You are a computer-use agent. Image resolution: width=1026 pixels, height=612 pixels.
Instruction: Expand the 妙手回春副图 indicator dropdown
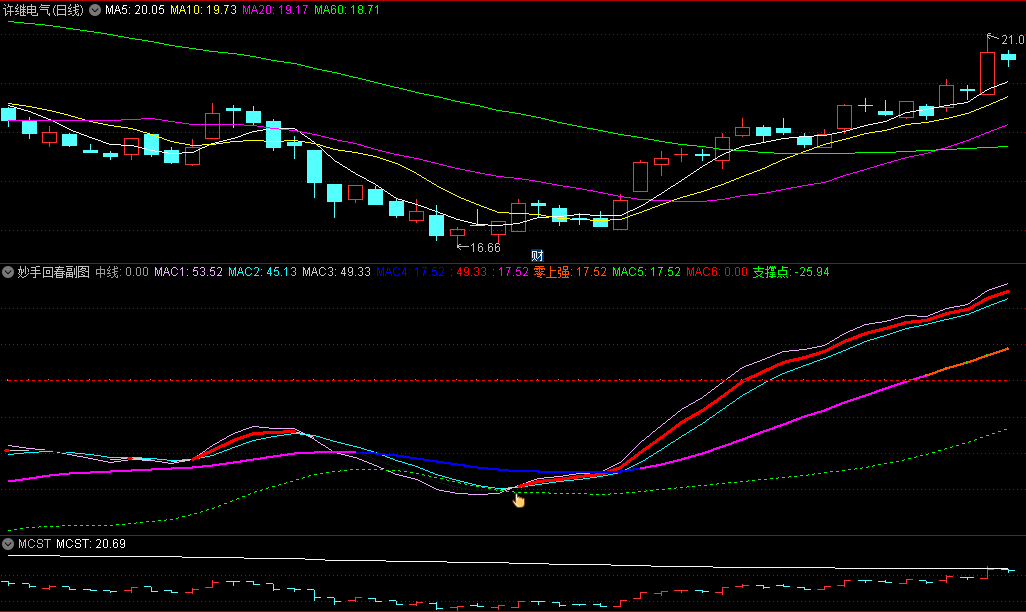pyautogui.click(x=8, y=272)
